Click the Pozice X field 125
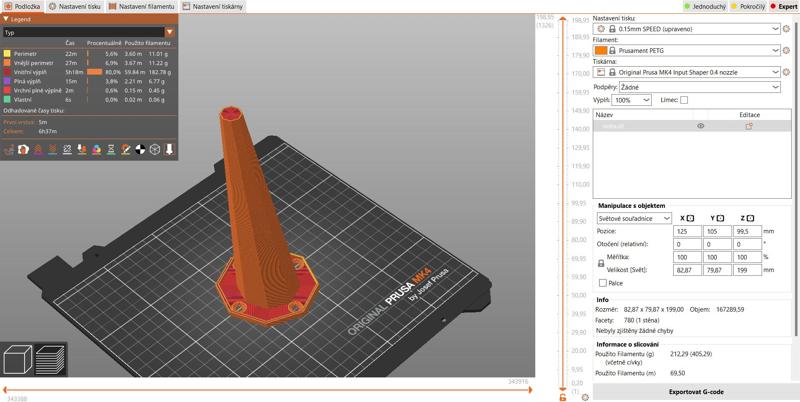800x402 pixels. pos(687,231)
